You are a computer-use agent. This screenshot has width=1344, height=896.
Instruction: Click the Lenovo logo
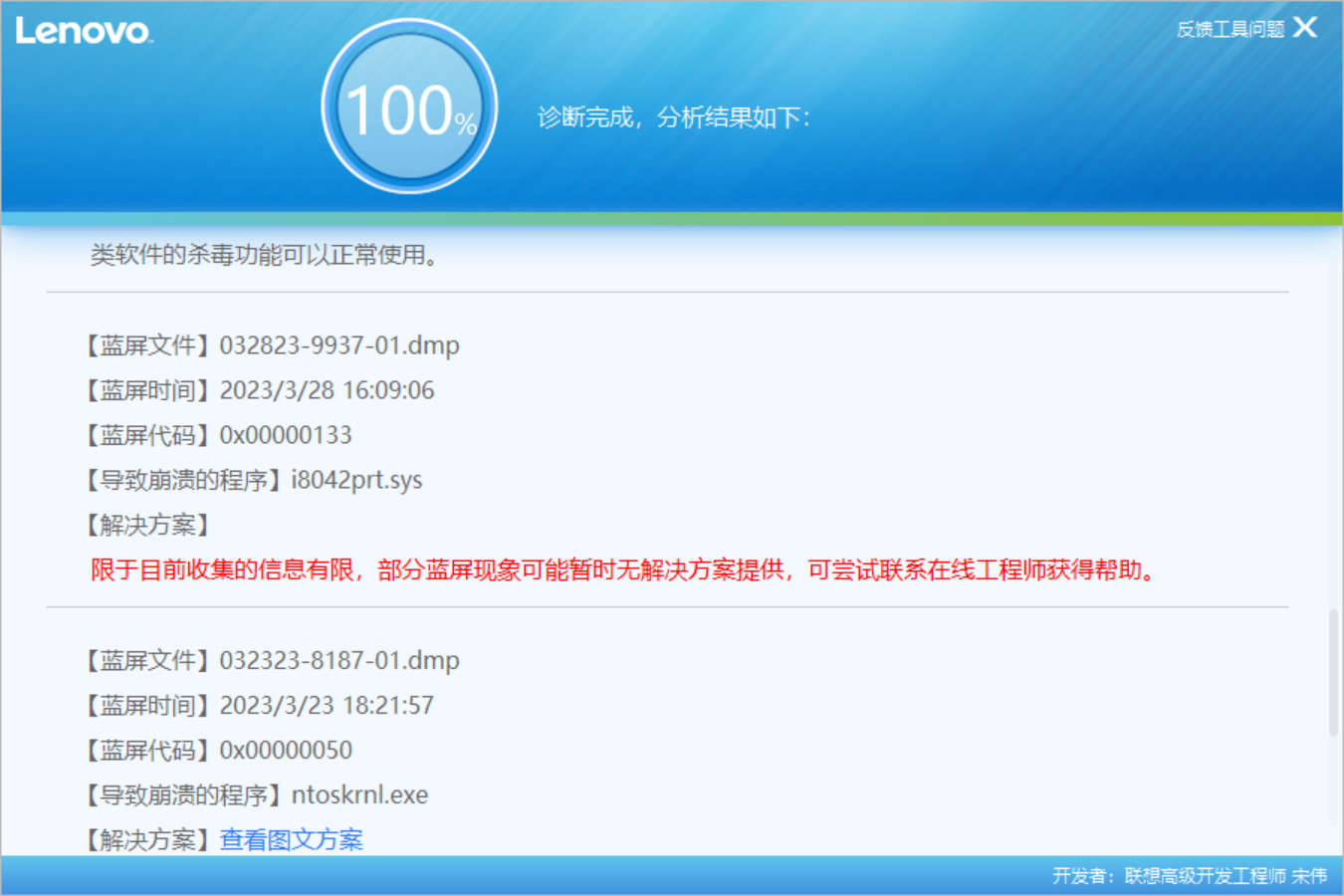(84, 32)
